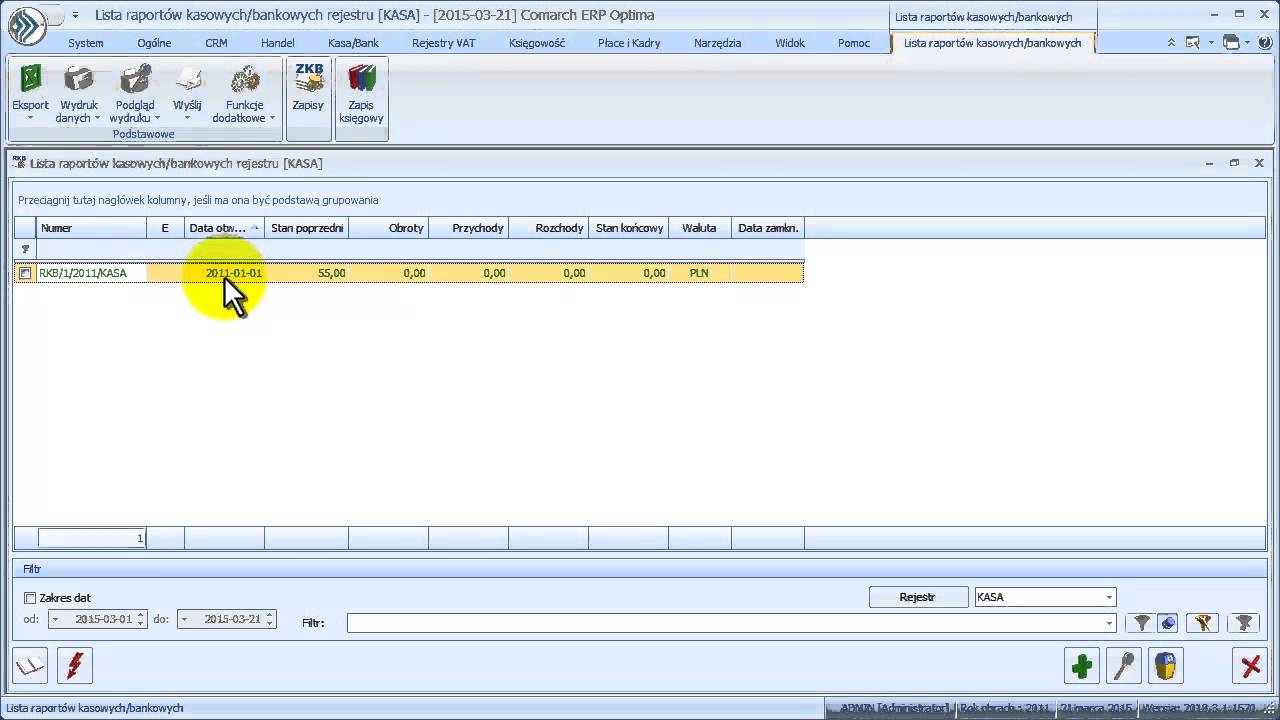Click the open book icon at bottom left
The height and width of the screenshot is (720, 1280).
[x=30, y=665]
